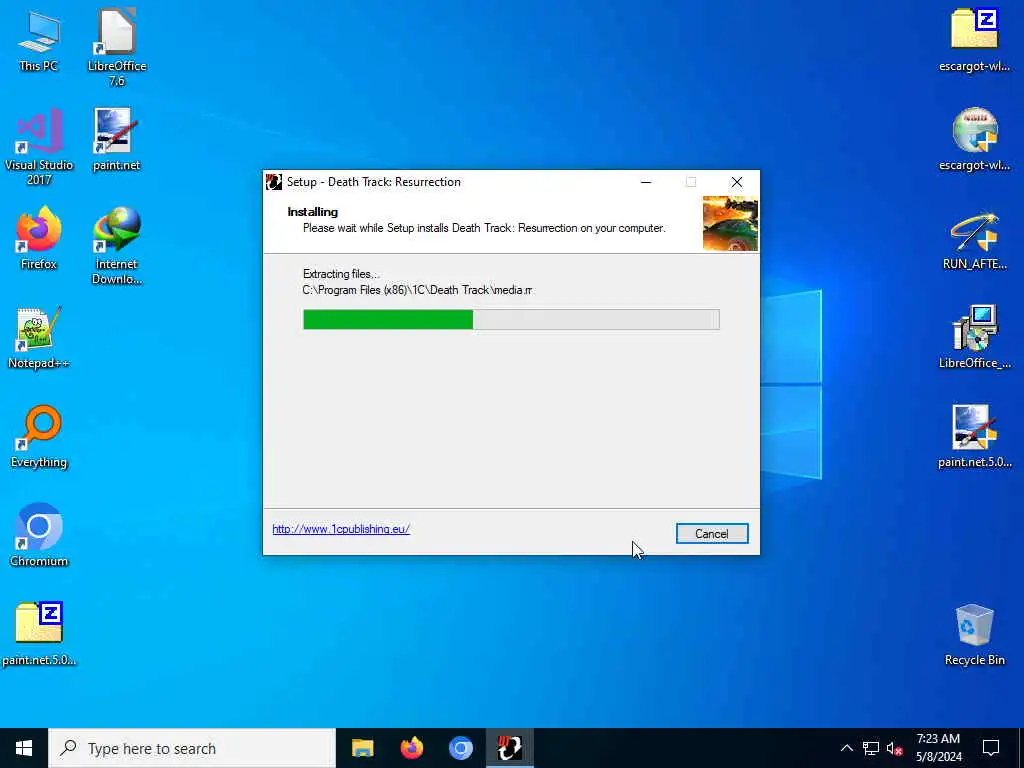The width and height of the screenshot is (1024, 768).
Task: Select the Notepad++ desktop shortcut
Action: [x=39, y=338]
